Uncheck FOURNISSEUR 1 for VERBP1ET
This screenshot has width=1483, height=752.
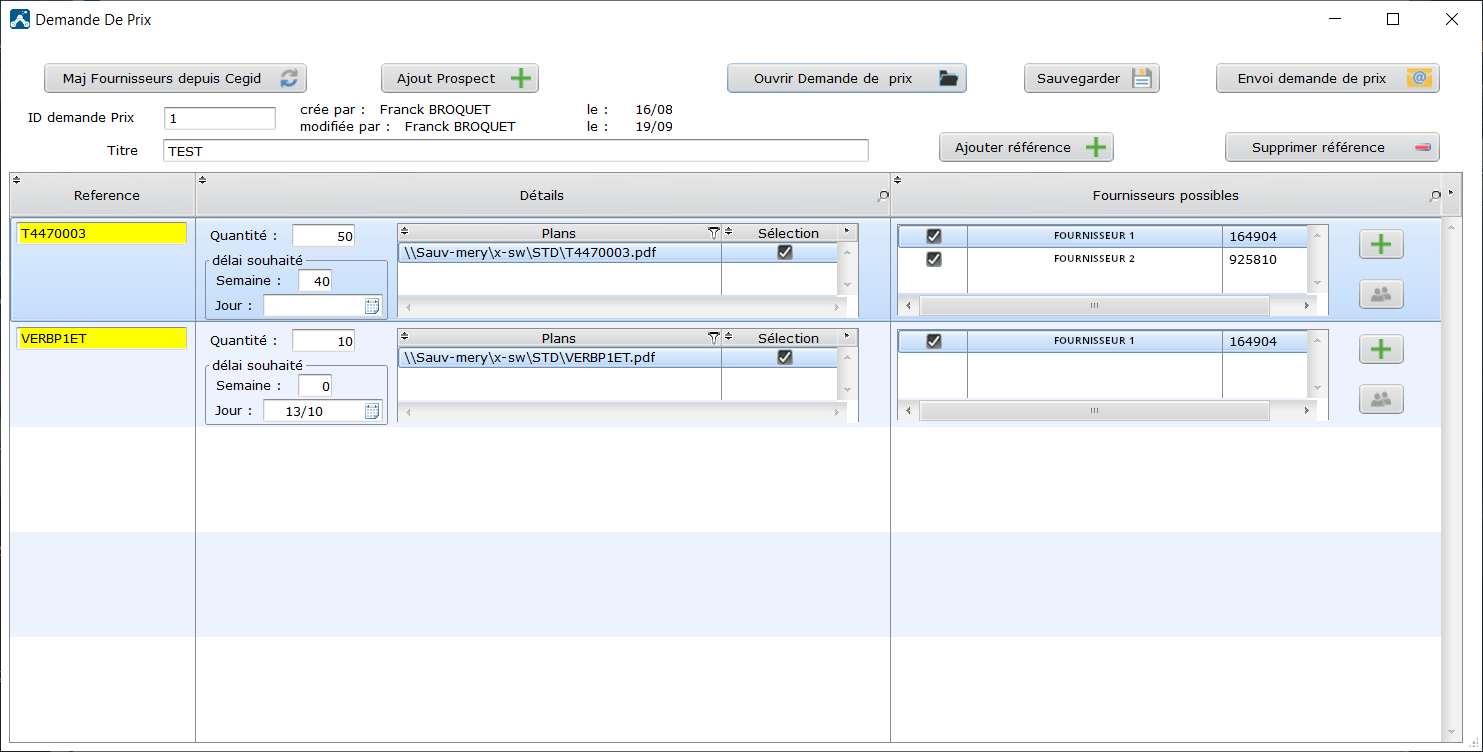point(934,341)
